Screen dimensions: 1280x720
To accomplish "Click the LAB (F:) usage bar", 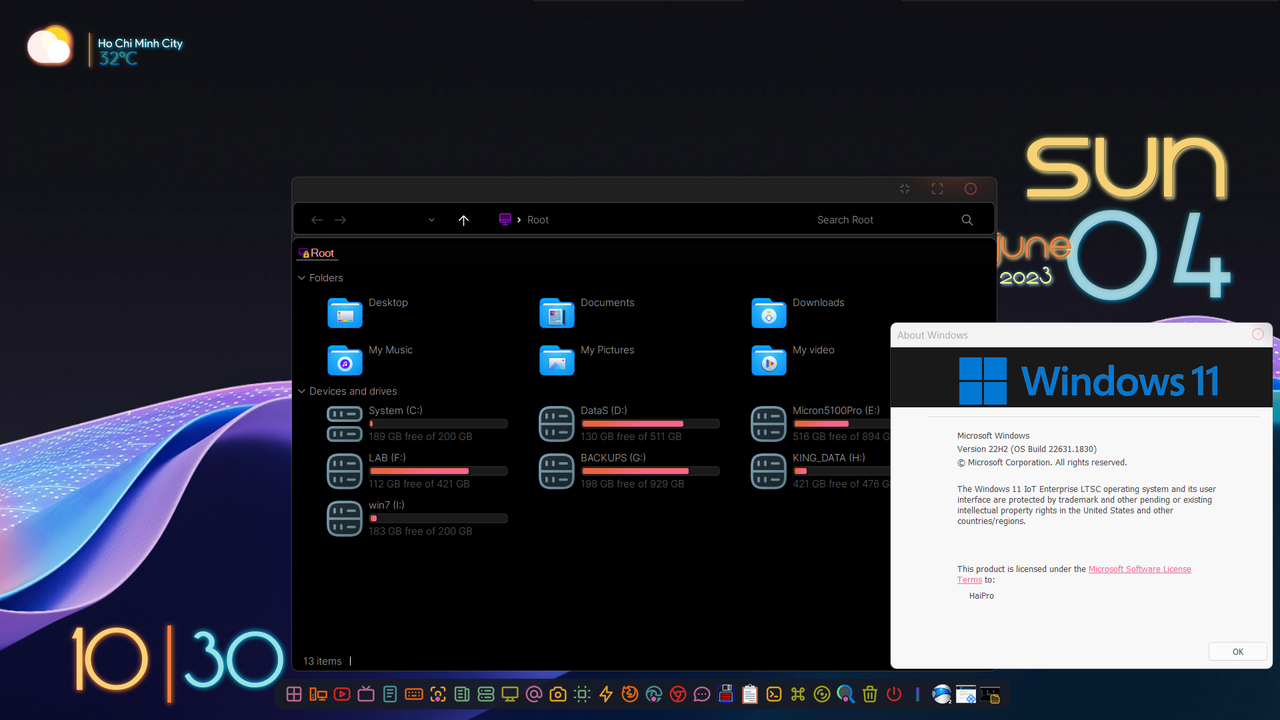I will point(438,471).
